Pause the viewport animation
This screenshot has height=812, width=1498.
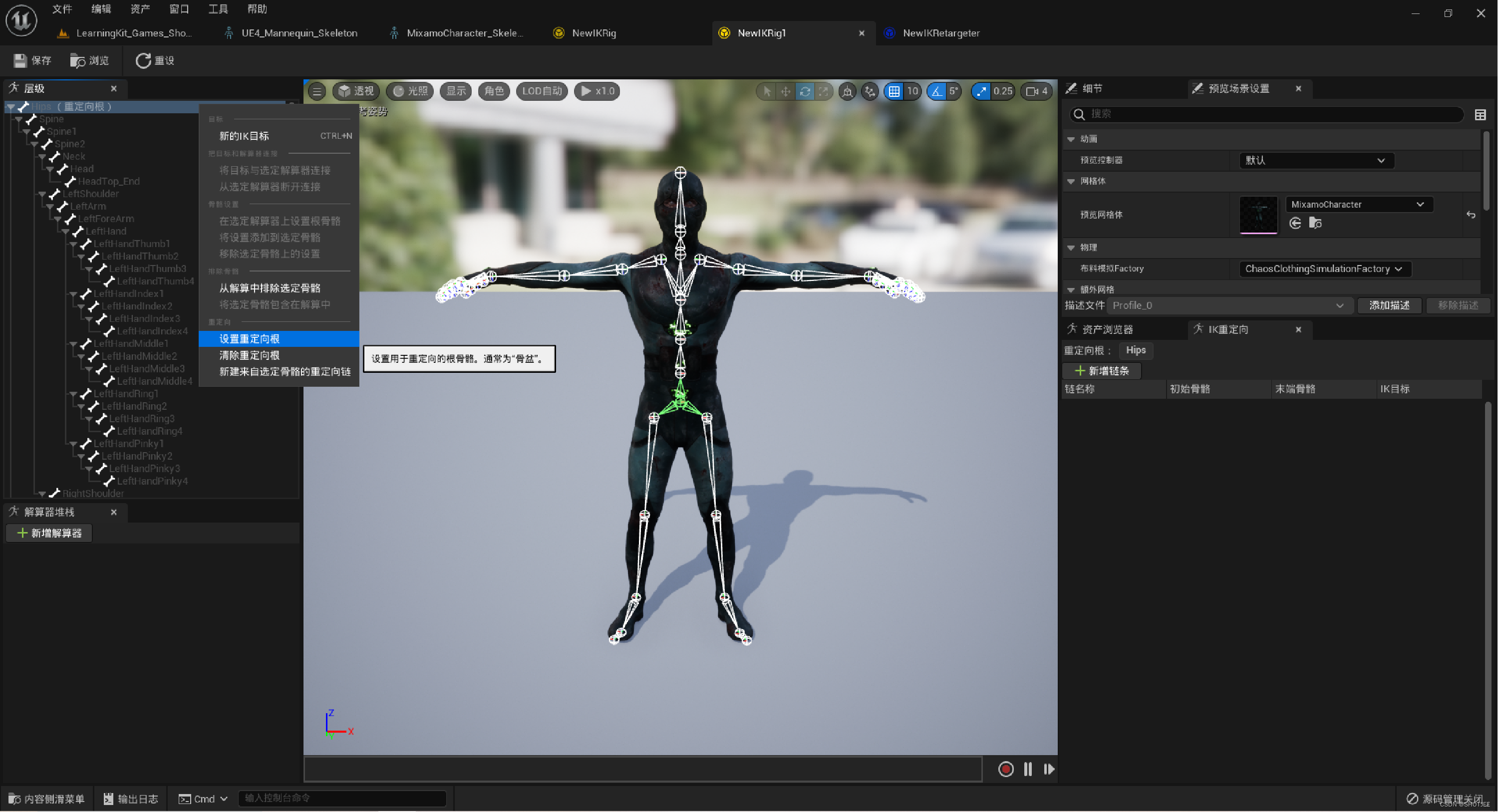coord(1028,769)
